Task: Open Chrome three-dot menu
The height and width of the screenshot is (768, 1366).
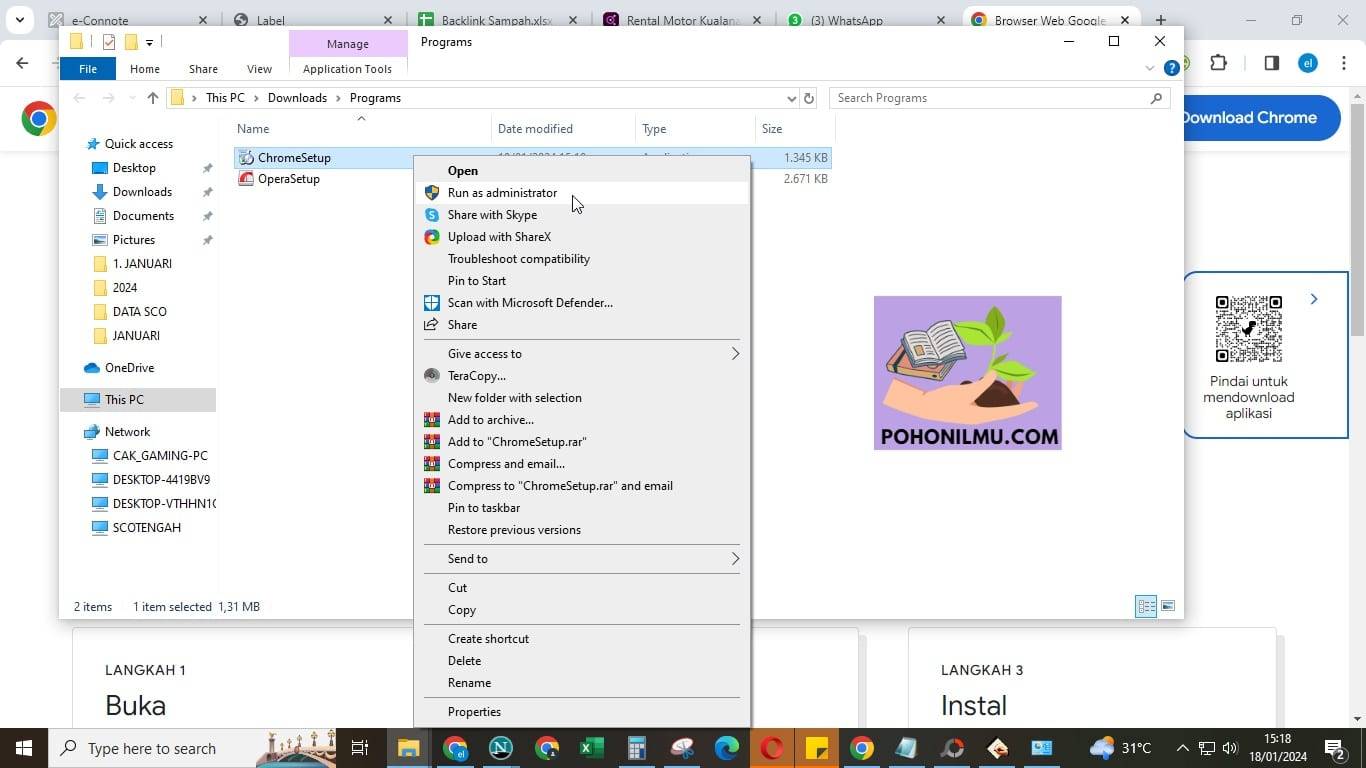Action: pyautogui.click(x=1344, y=63)
